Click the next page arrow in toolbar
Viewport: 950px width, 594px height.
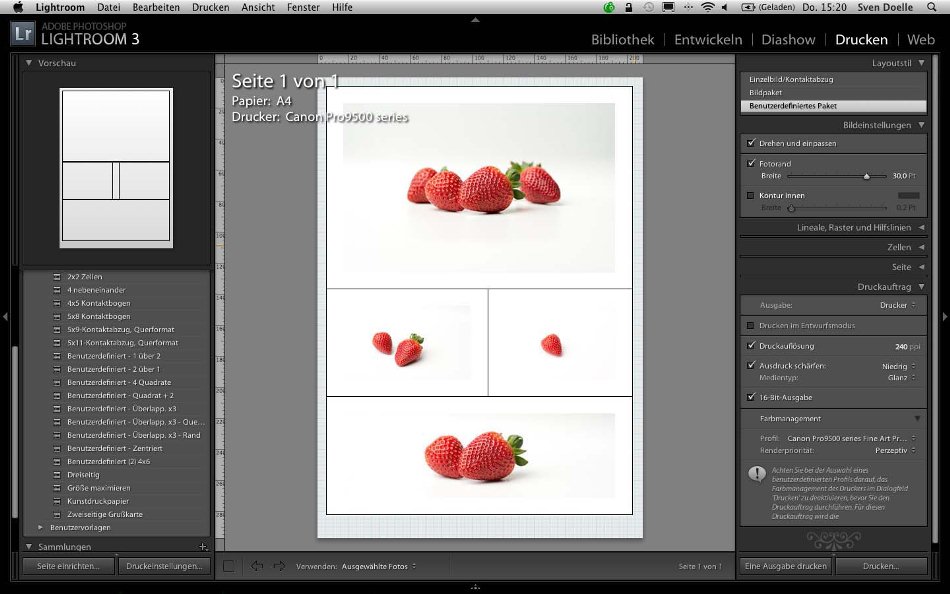pyautogui.click(x=279, y=566)
